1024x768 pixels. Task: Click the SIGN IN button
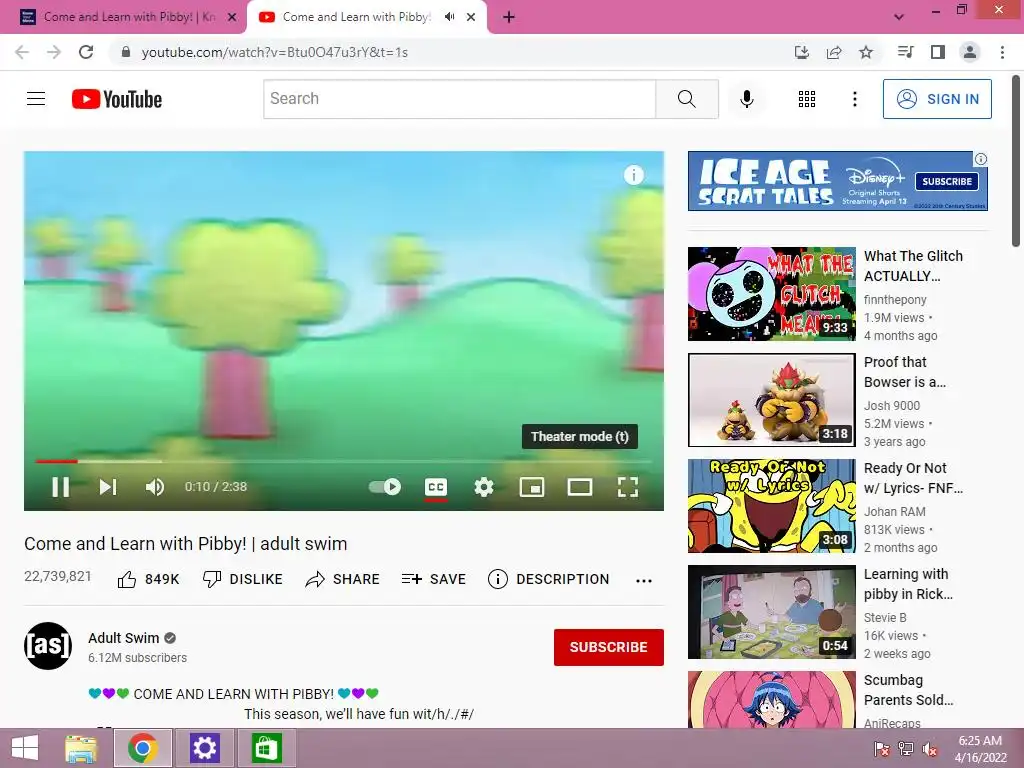[x=937, y=99]
